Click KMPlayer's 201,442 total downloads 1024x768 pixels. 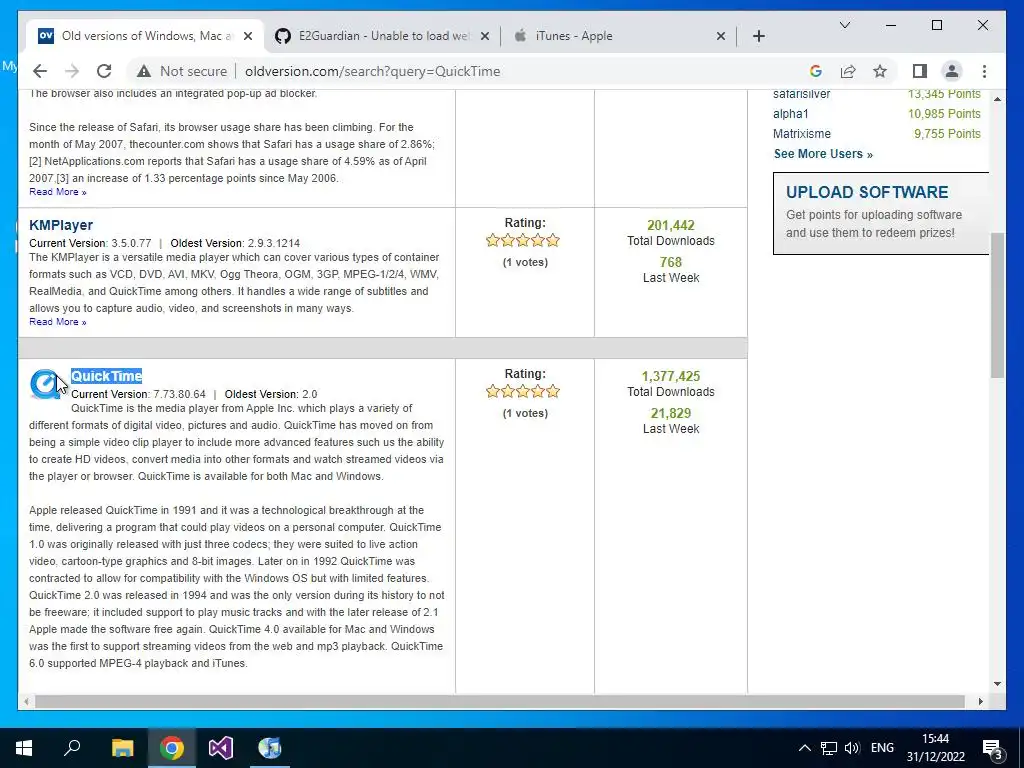point(671,225)
